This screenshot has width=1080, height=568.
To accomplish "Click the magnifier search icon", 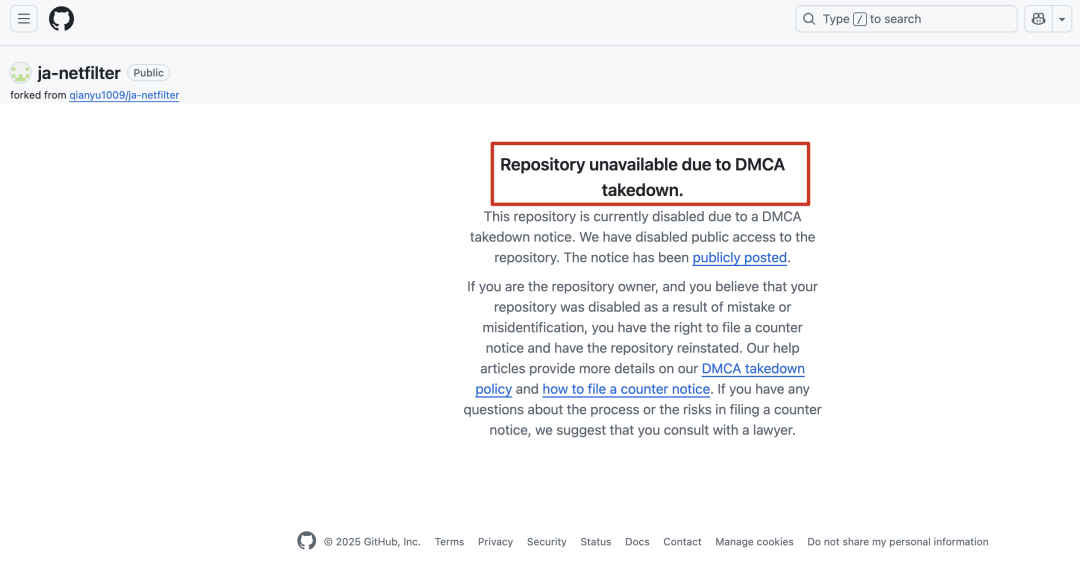I will click(x=809, y=19).
